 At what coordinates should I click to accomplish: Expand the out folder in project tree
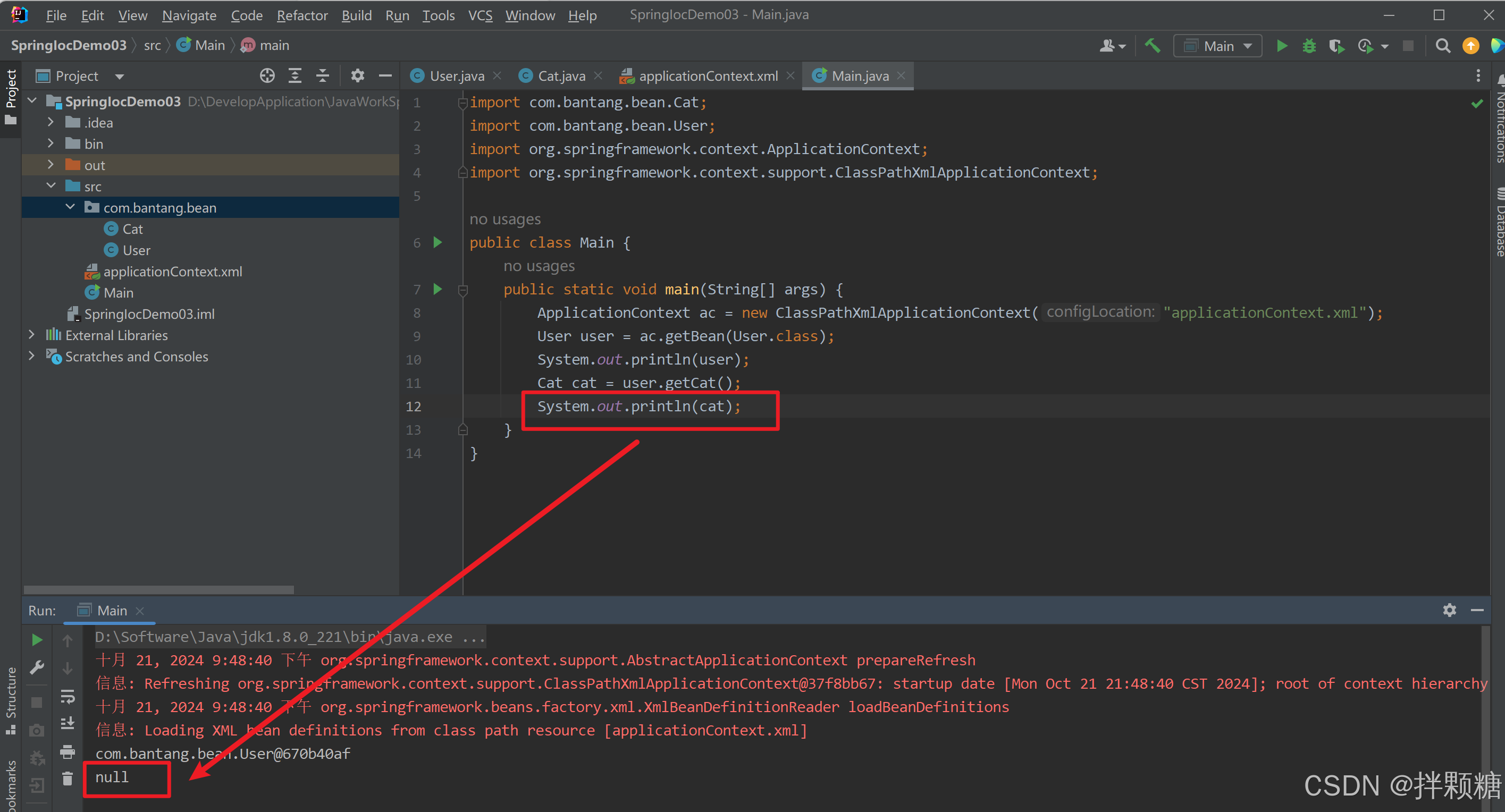(51, 165)
